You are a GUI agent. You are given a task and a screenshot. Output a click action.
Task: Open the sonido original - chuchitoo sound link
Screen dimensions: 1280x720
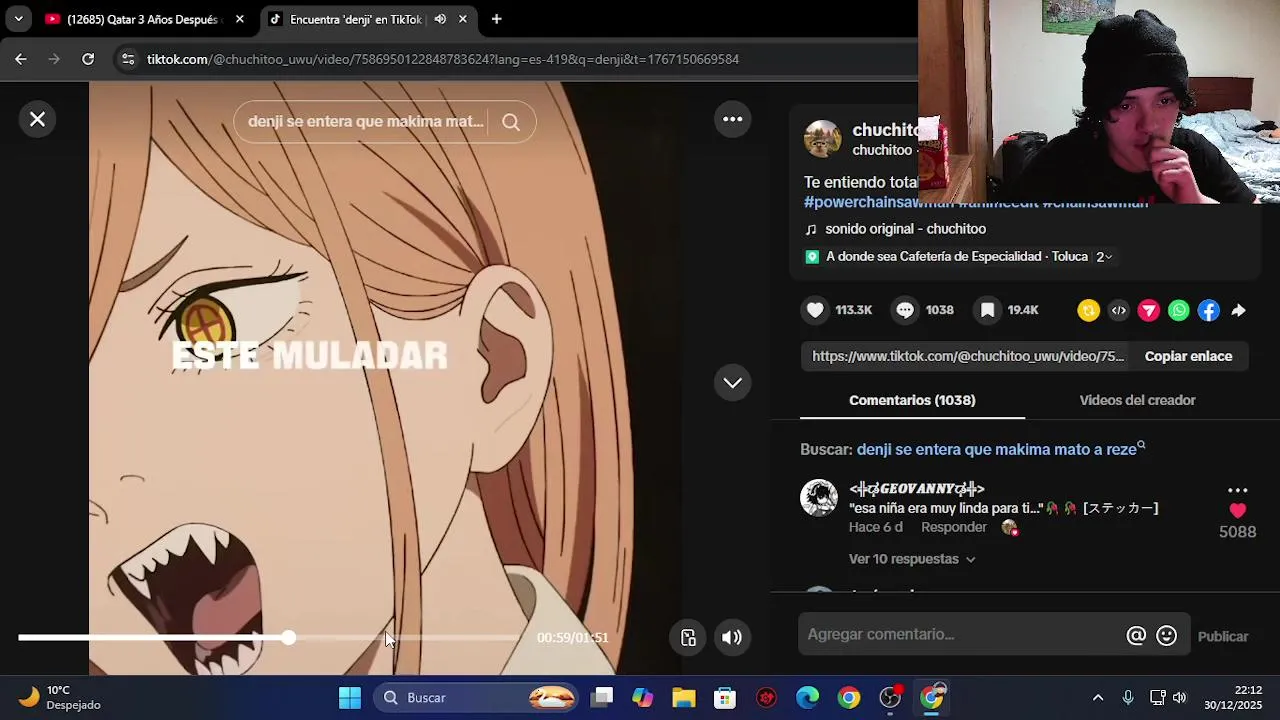[905, 229]
